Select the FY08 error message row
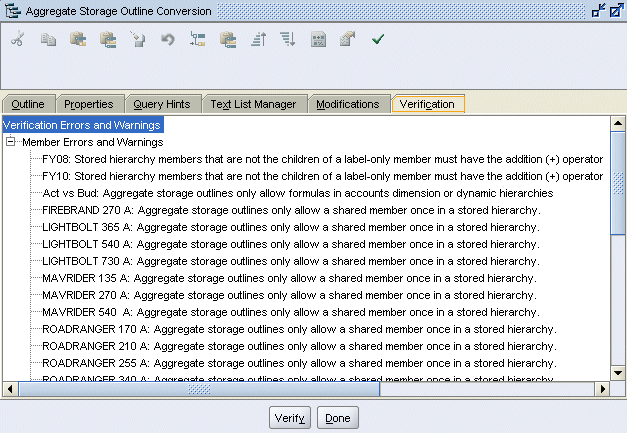 [322, 159]
